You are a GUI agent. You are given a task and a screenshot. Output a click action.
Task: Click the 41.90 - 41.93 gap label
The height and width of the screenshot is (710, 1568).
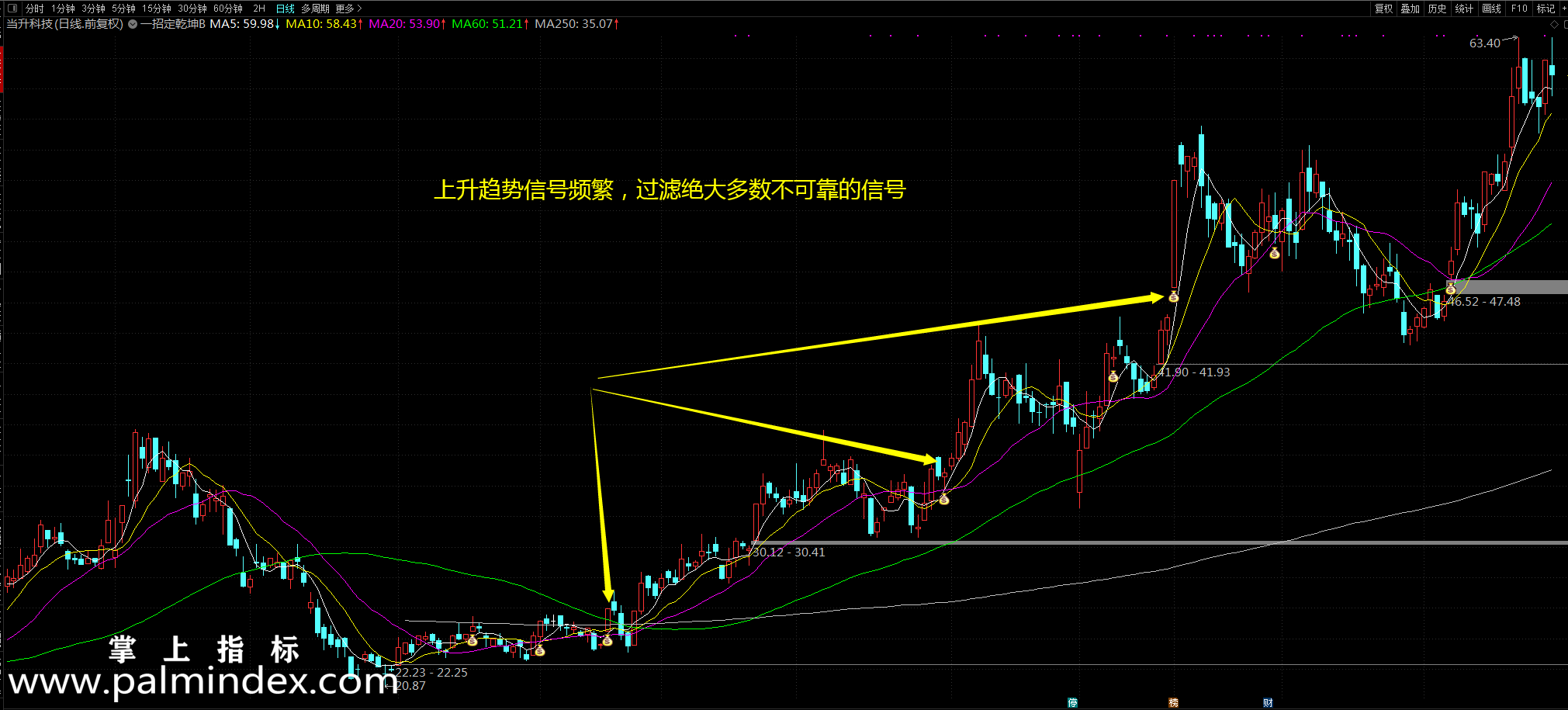coord(1195,372)
